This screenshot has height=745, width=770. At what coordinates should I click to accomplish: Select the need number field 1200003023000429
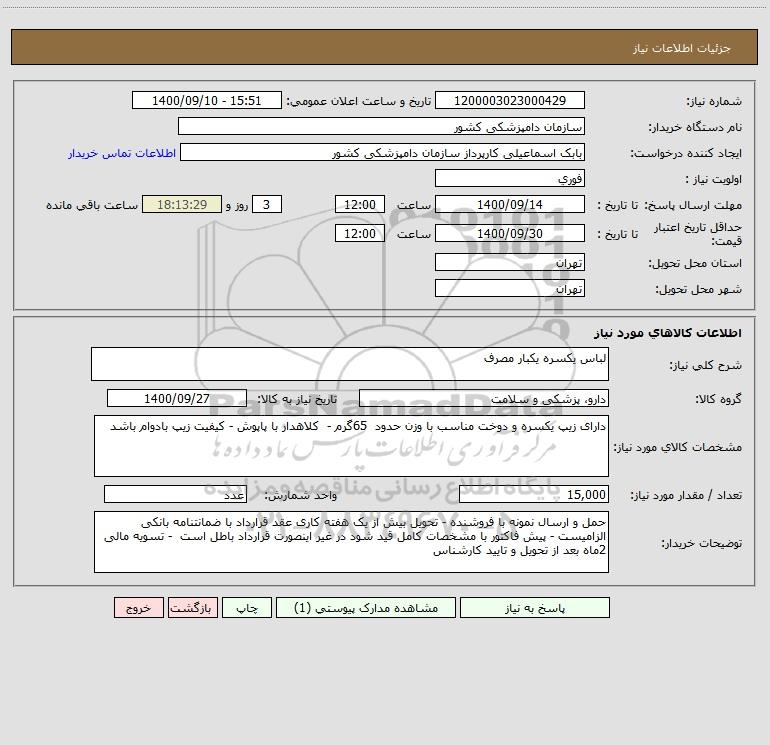510,100
